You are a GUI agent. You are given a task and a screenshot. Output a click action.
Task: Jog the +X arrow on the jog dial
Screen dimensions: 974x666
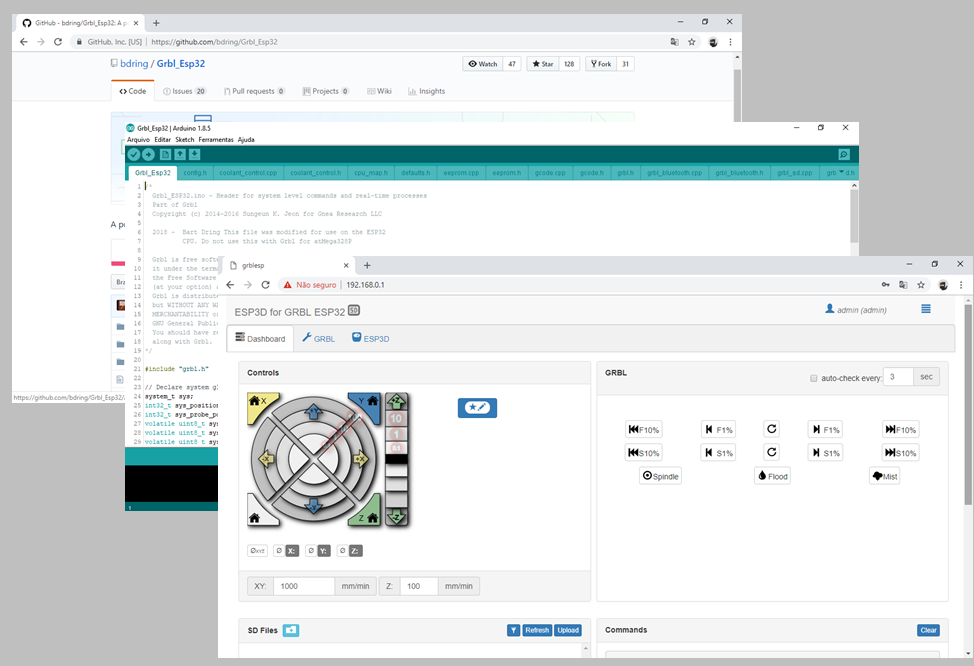pyautogui.click(x=361, y=459)
